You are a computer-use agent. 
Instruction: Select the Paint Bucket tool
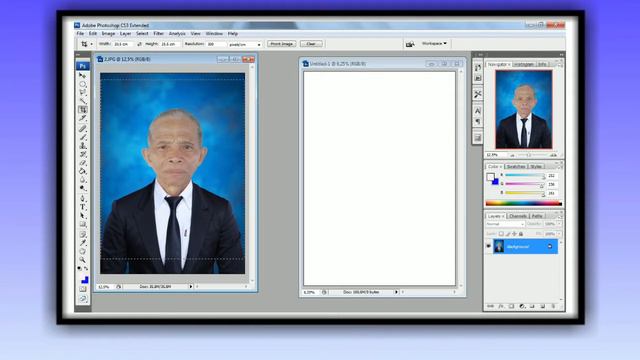(82, 171)
